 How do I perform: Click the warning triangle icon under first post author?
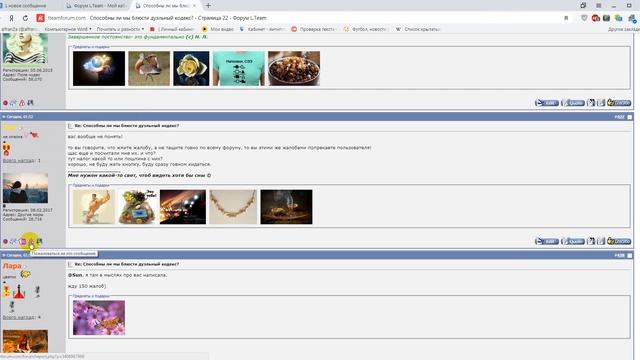[22, 103]
